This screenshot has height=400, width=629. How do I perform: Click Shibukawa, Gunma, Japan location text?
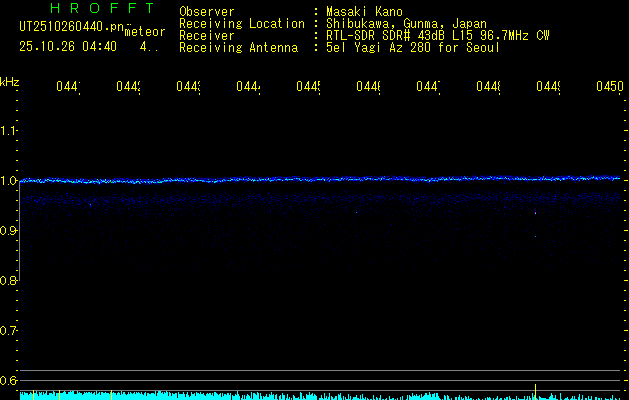click(407, 23)
